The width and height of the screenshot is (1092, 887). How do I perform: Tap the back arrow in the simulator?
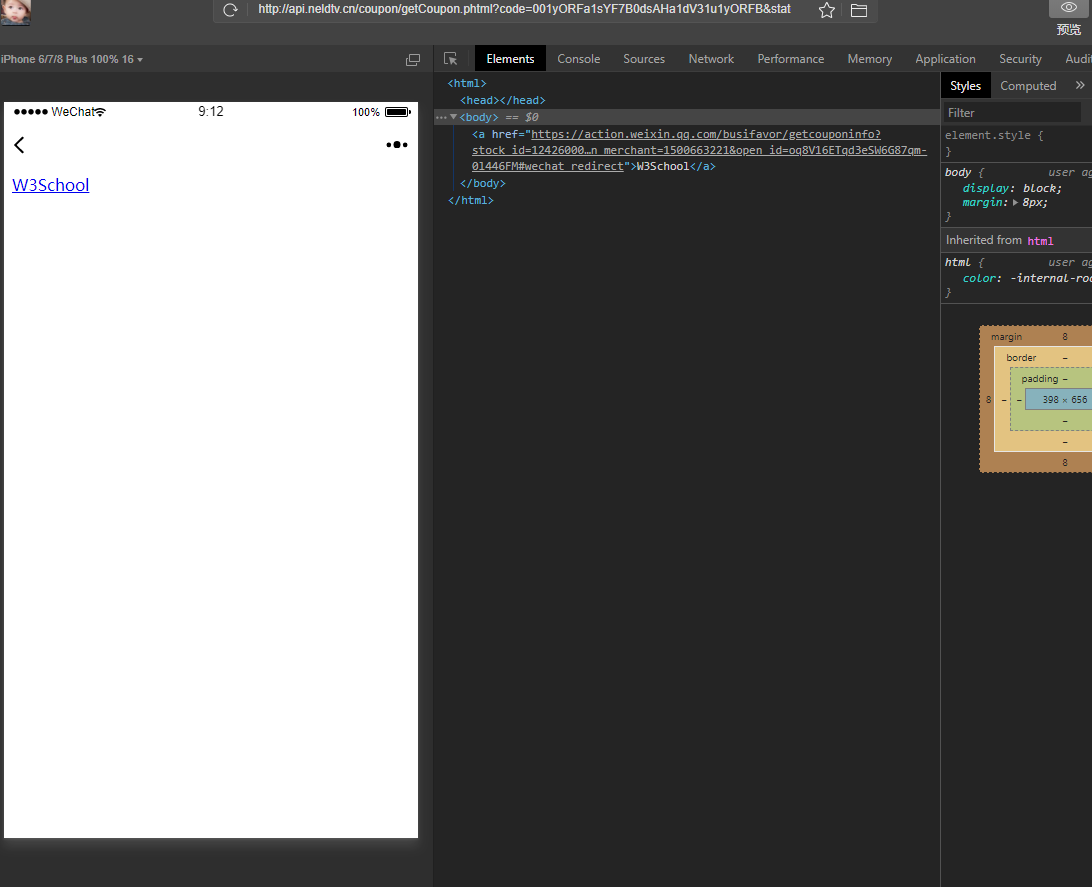(20, 145)
